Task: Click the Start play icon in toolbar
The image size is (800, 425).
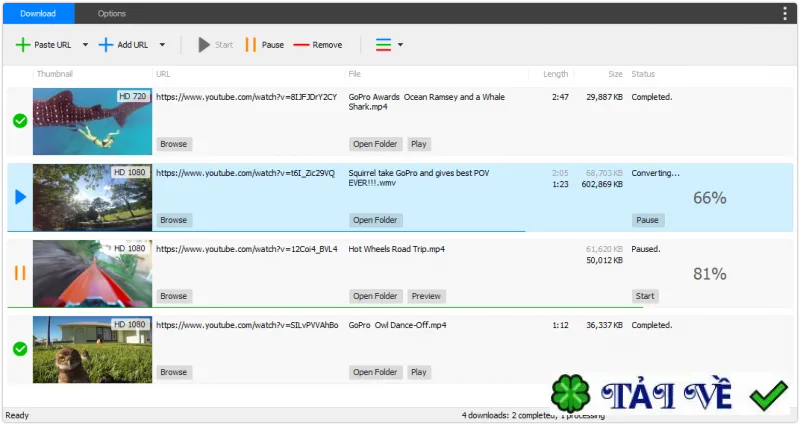Action: [204, 45]
